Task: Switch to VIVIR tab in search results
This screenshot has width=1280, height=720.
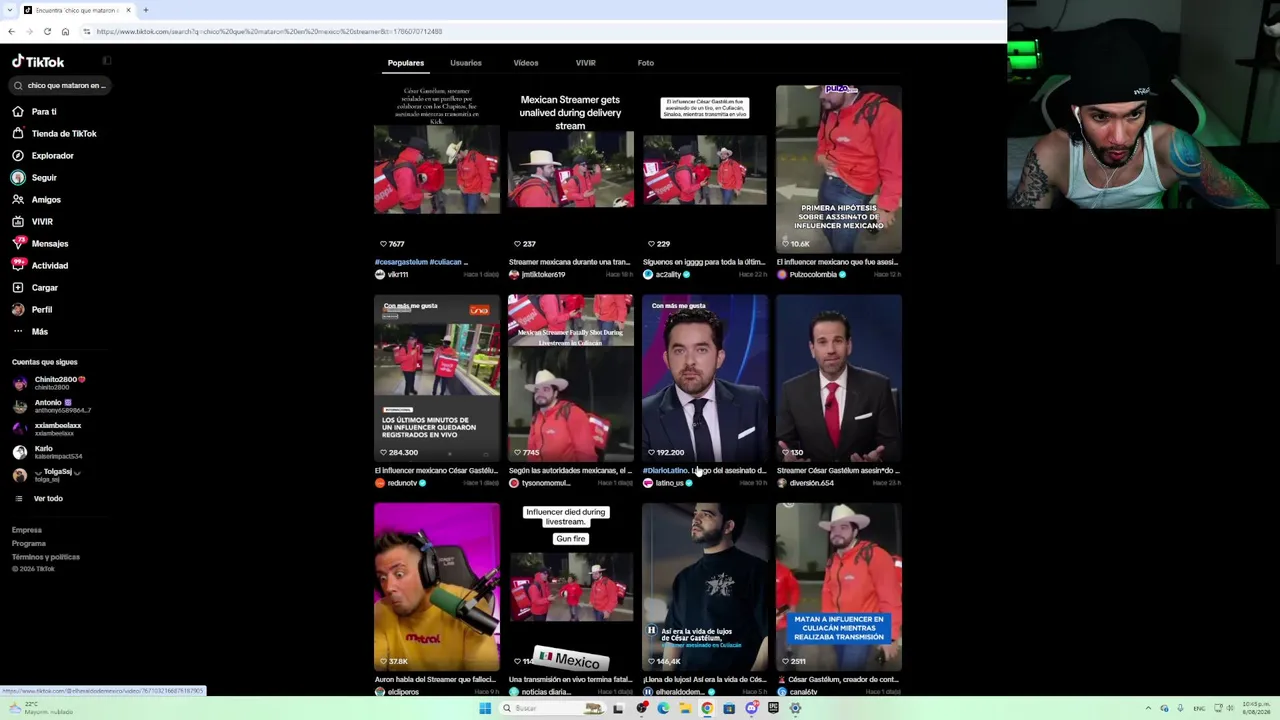Action: click(x=586, y=63)
